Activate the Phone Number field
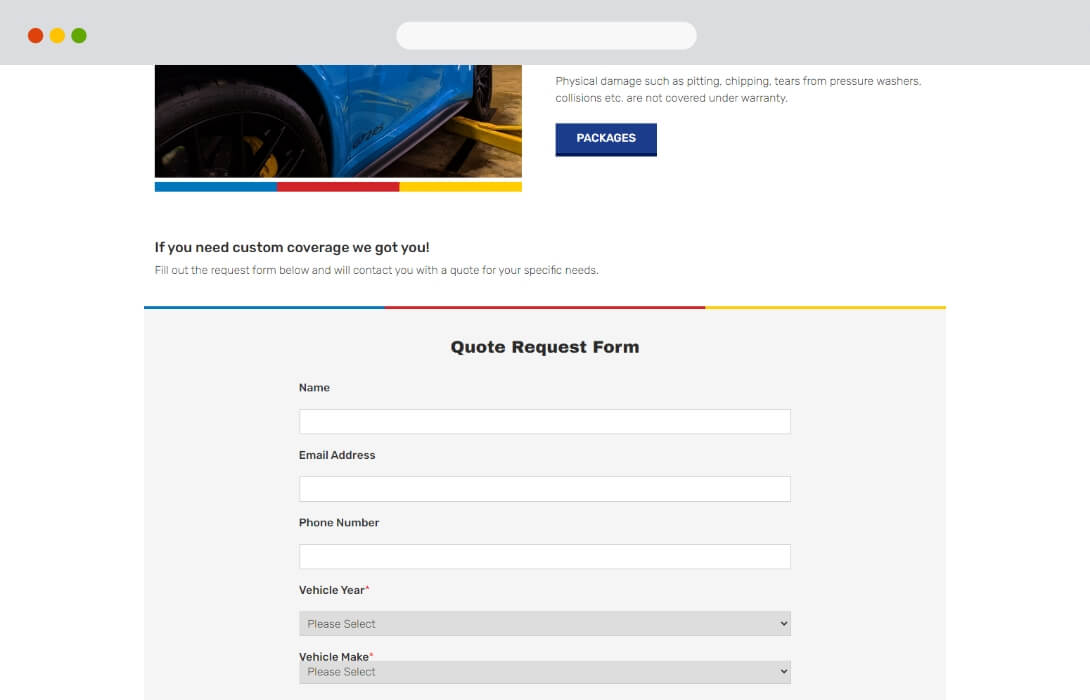Image resolution: width=1090 pixels, height=700 pixels. click(x=544, y=556)
